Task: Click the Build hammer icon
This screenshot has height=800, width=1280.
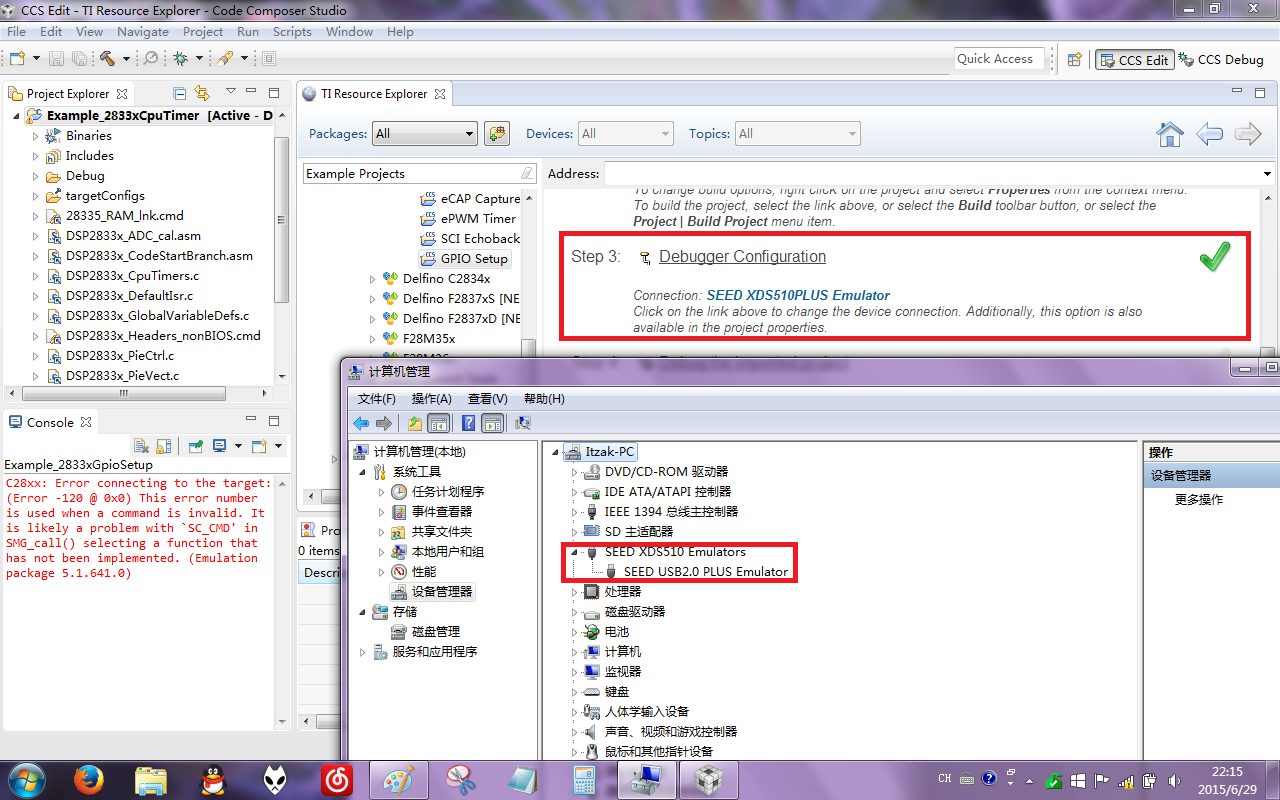Action: [x=107, y=59]
